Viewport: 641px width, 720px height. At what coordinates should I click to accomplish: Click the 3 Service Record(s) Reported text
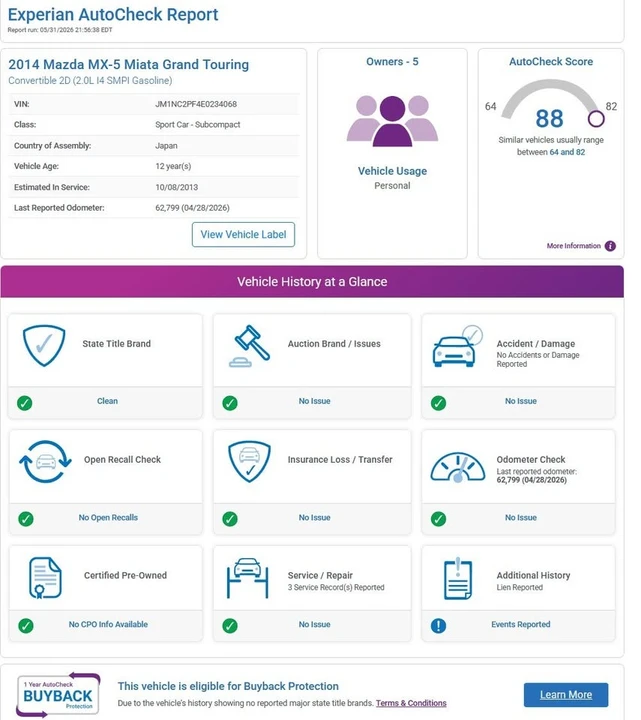336,587
